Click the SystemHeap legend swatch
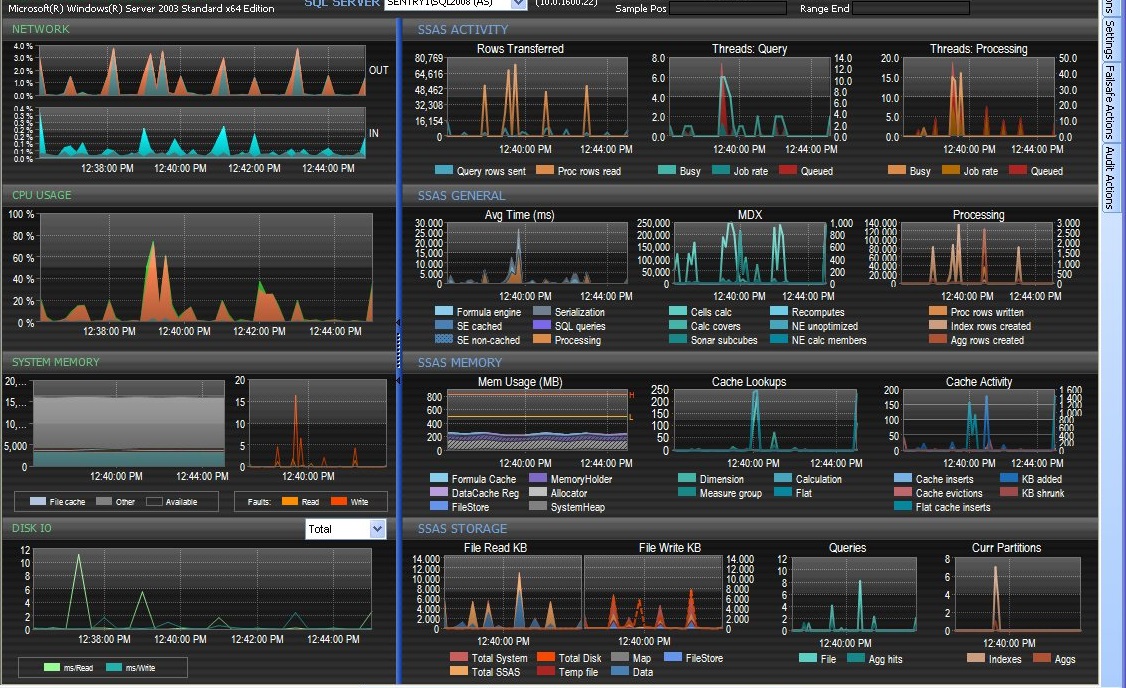Viewport: 1126px width, 688px height. (538, 506)
